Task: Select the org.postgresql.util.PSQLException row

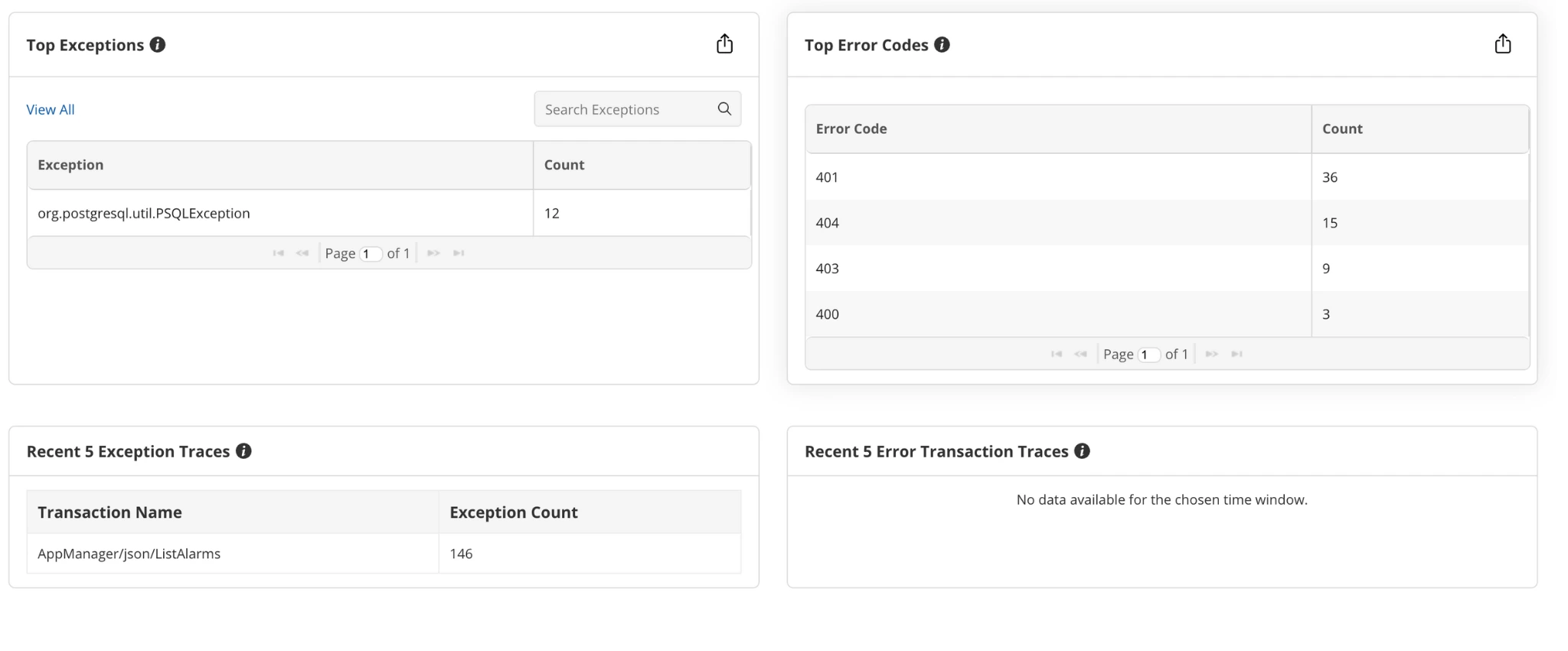Action: click(144, 214)
